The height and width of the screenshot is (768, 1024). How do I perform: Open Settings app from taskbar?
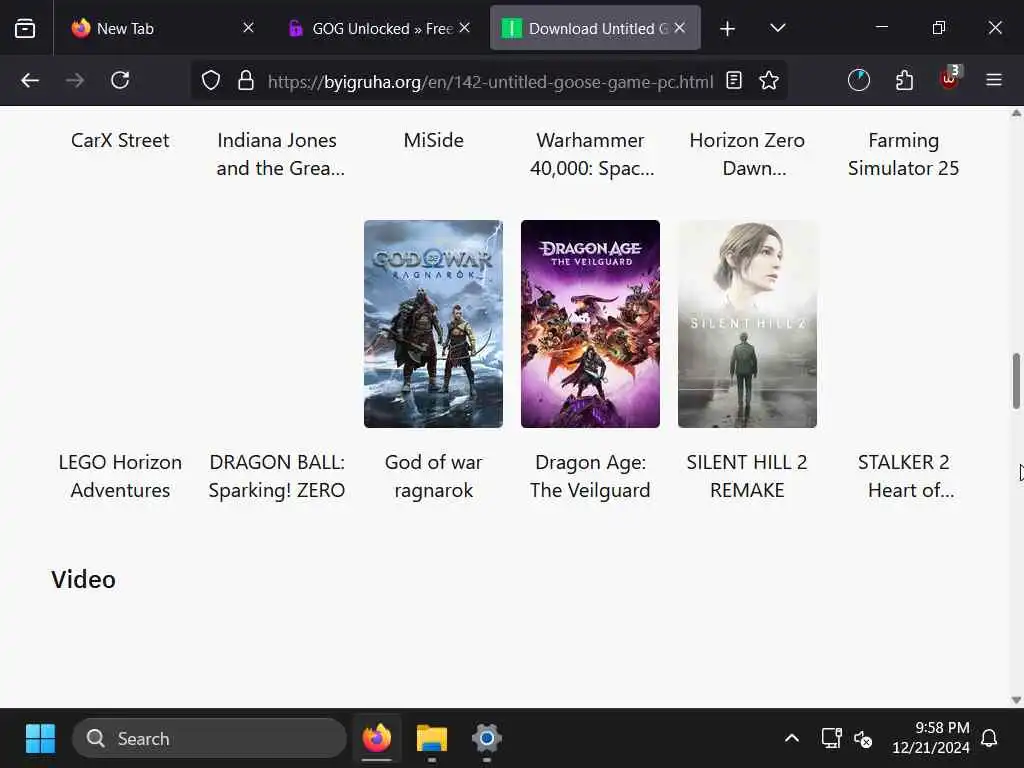(x=487, y=739)
